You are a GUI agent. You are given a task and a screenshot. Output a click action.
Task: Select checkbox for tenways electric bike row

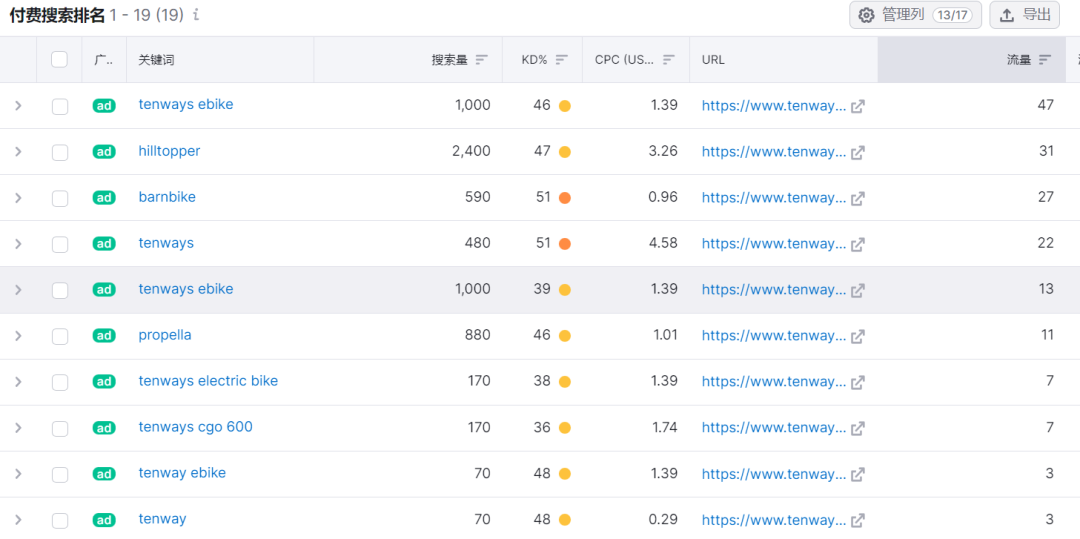[60, 382]
